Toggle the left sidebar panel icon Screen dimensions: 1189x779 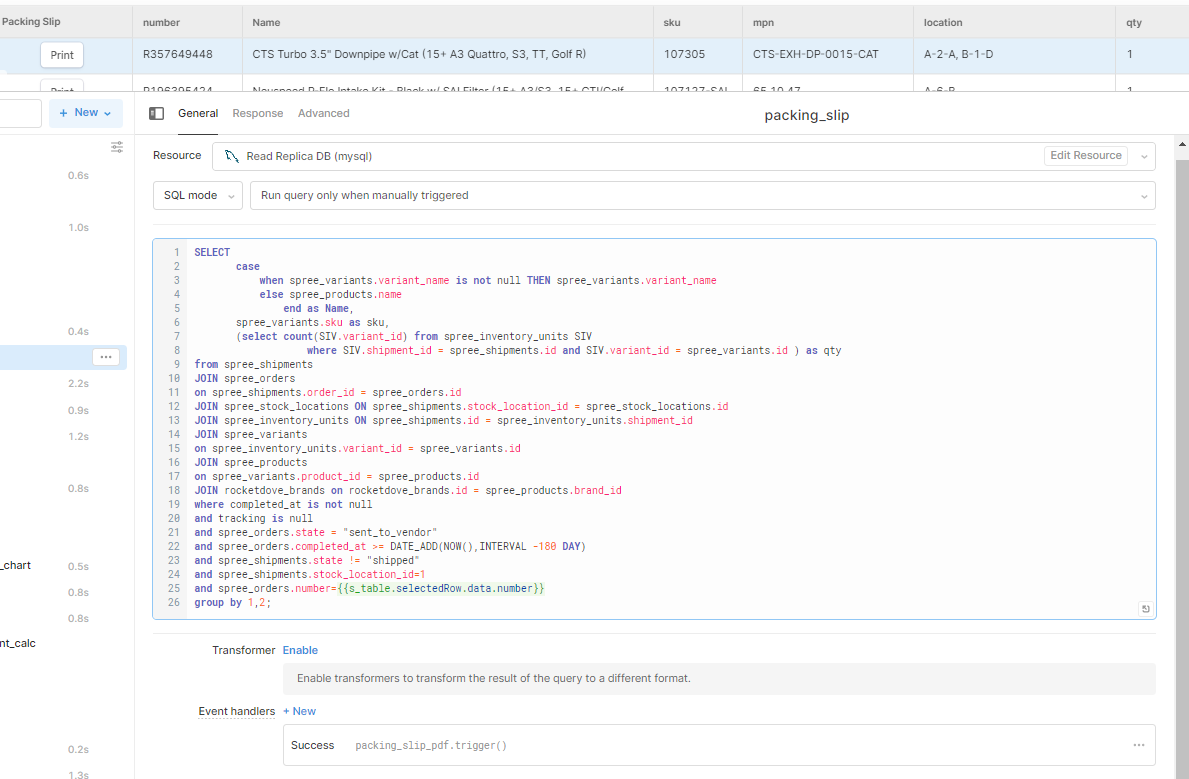[156, 114]
